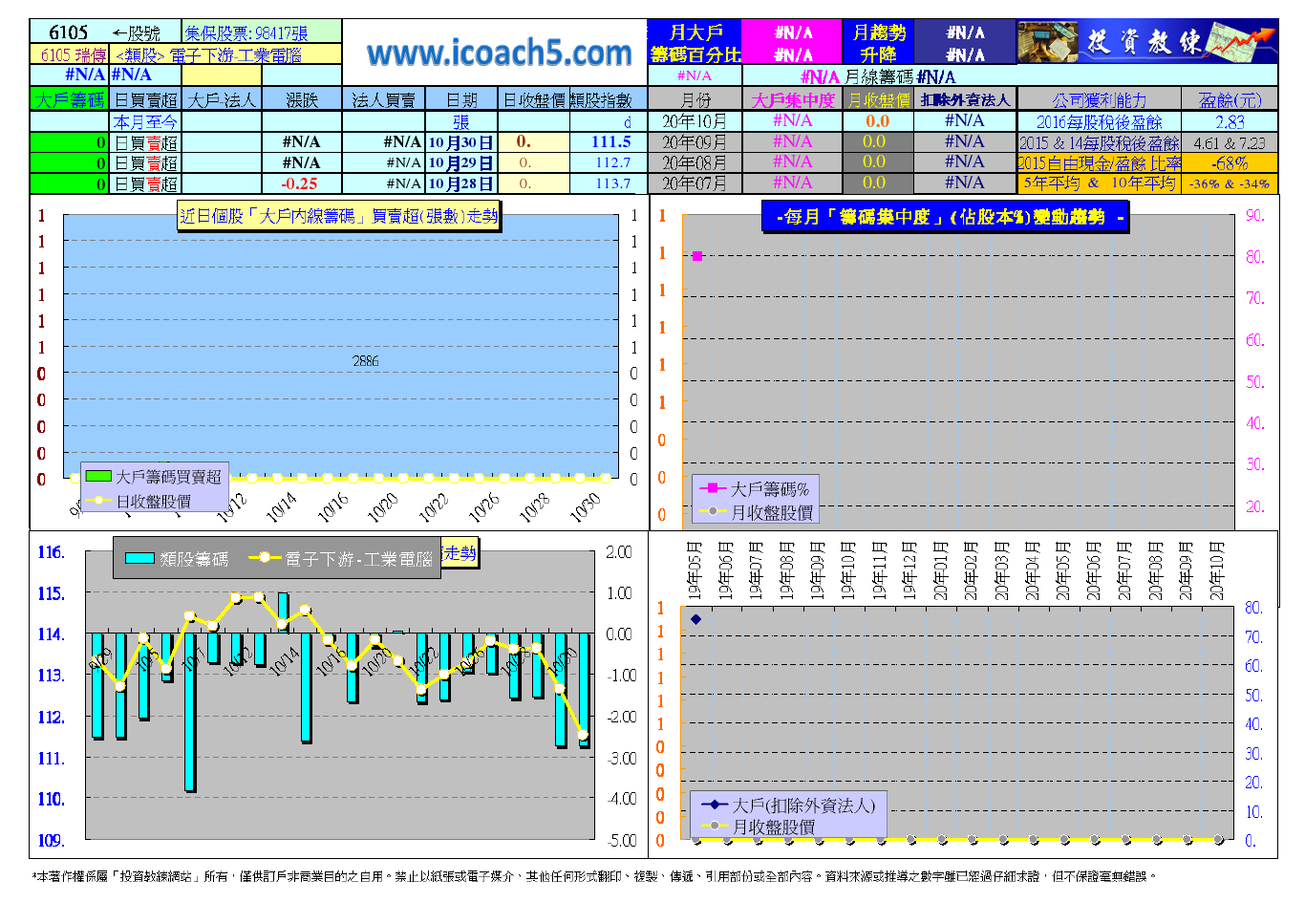This screenshot has height=924, width=1305.
Task: Click cyan 類股籌碼 legend marker
Action: coord(139,559)
